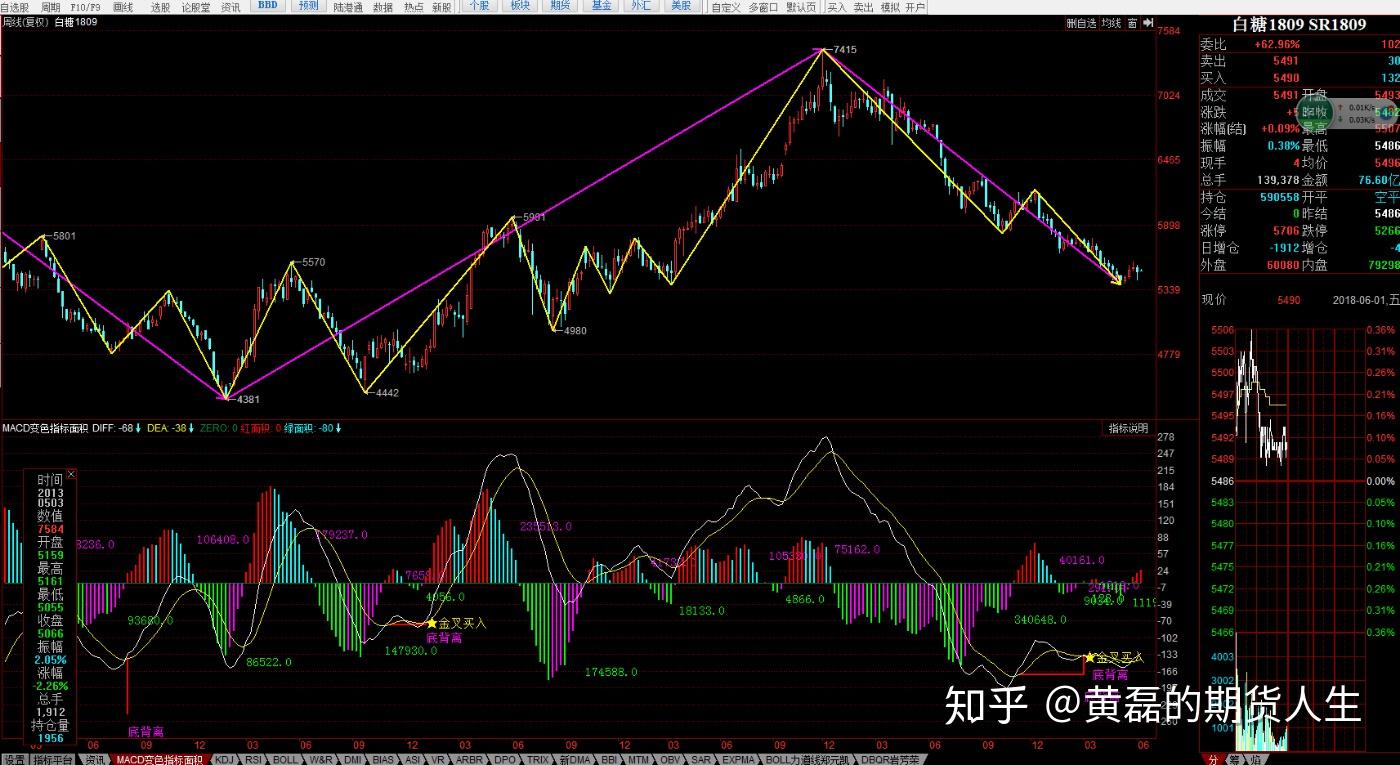Click 默认页 default page option
Image resolution: width=1400 pixels, height=765 pixels.
click(x=801, y=6)
